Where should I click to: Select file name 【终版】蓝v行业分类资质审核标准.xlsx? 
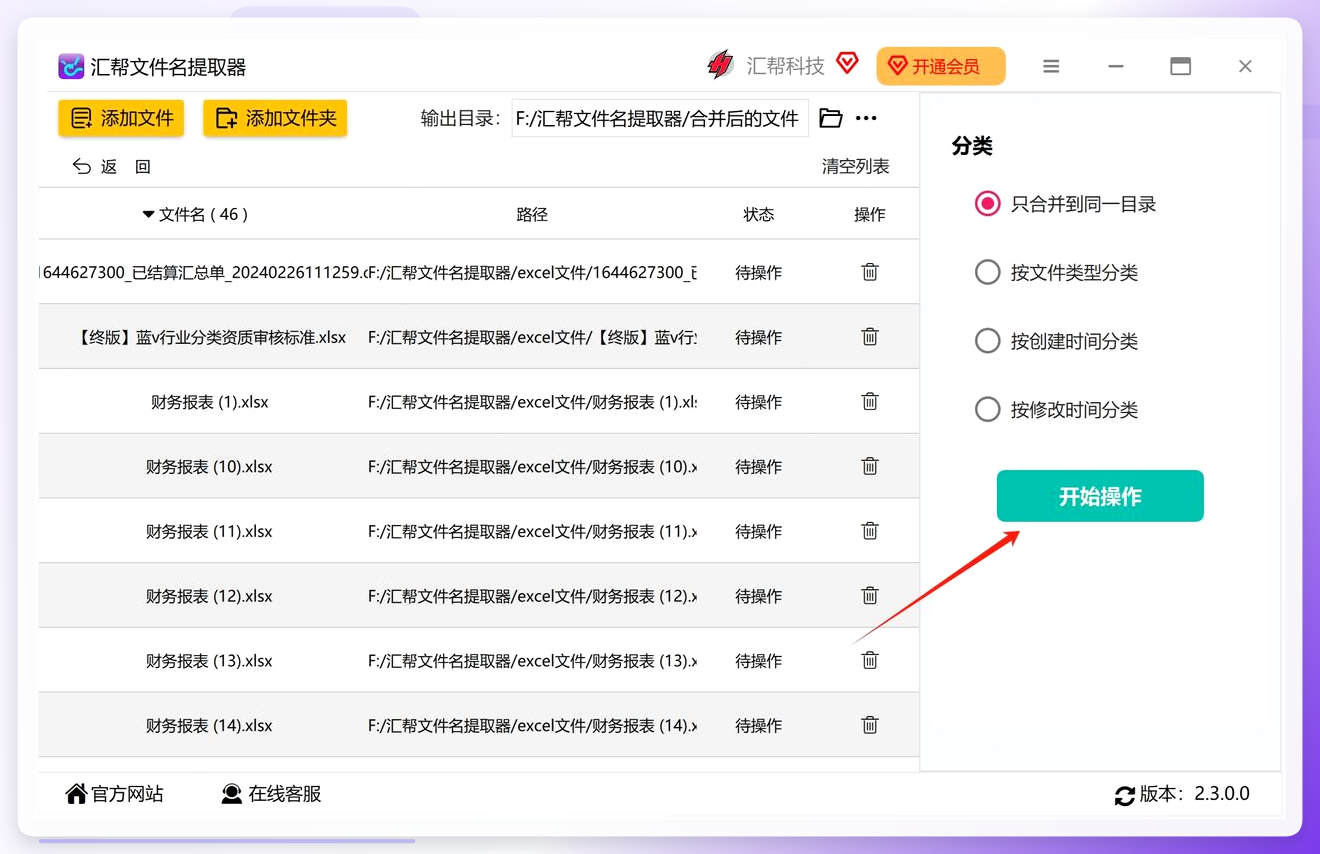(x=212, y=337)
